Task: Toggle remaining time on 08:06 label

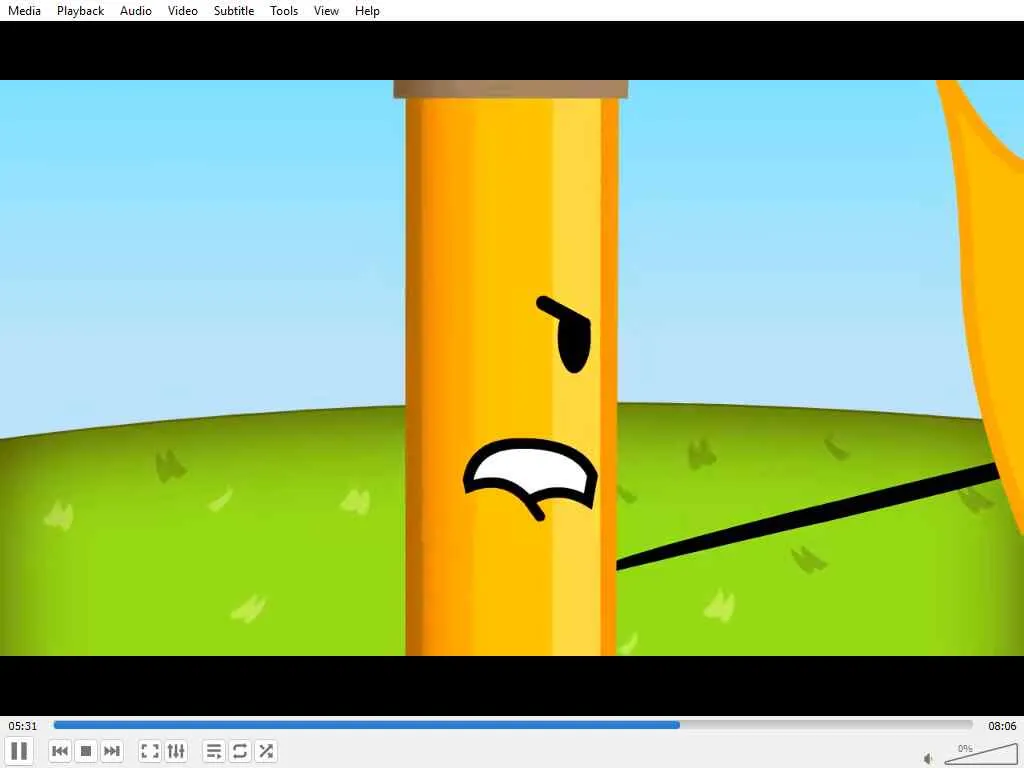Action: pos(1002,726)
